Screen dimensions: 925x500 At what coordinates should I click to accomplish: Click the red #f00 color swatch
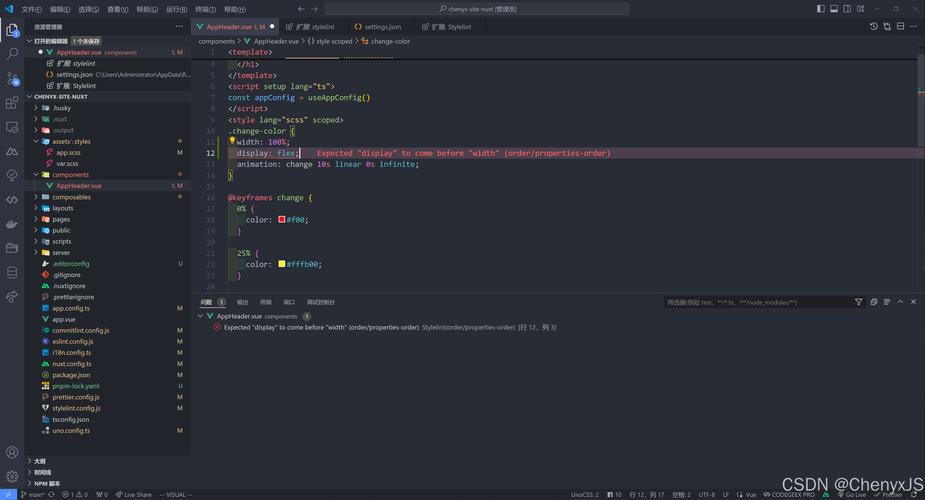point(282,220)
